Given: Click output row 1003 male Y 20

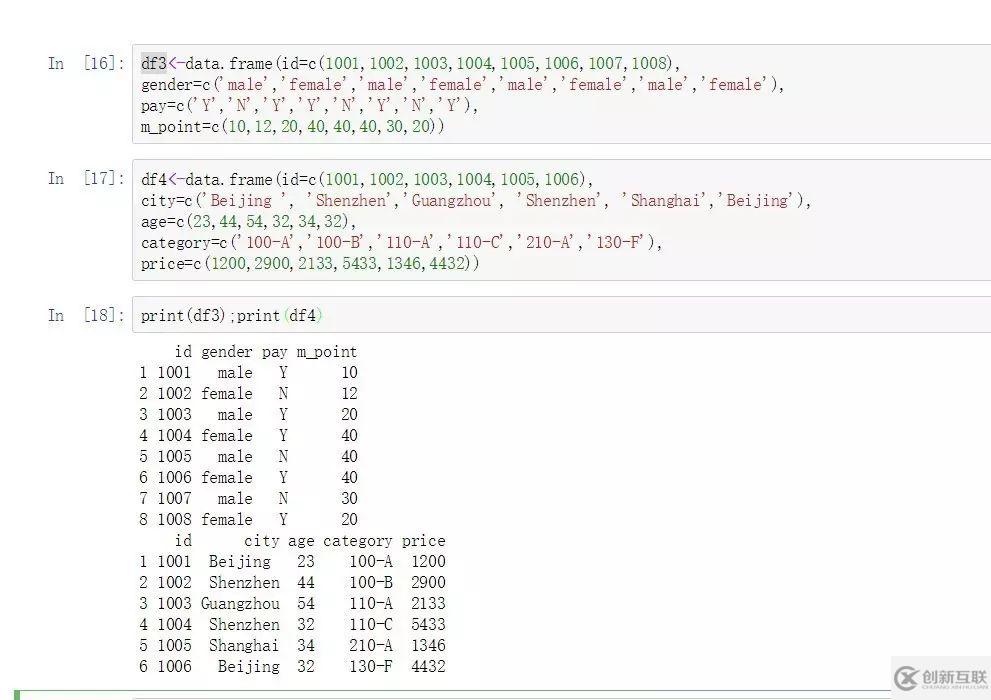Looking at the screenshot, I should point(248,414).
